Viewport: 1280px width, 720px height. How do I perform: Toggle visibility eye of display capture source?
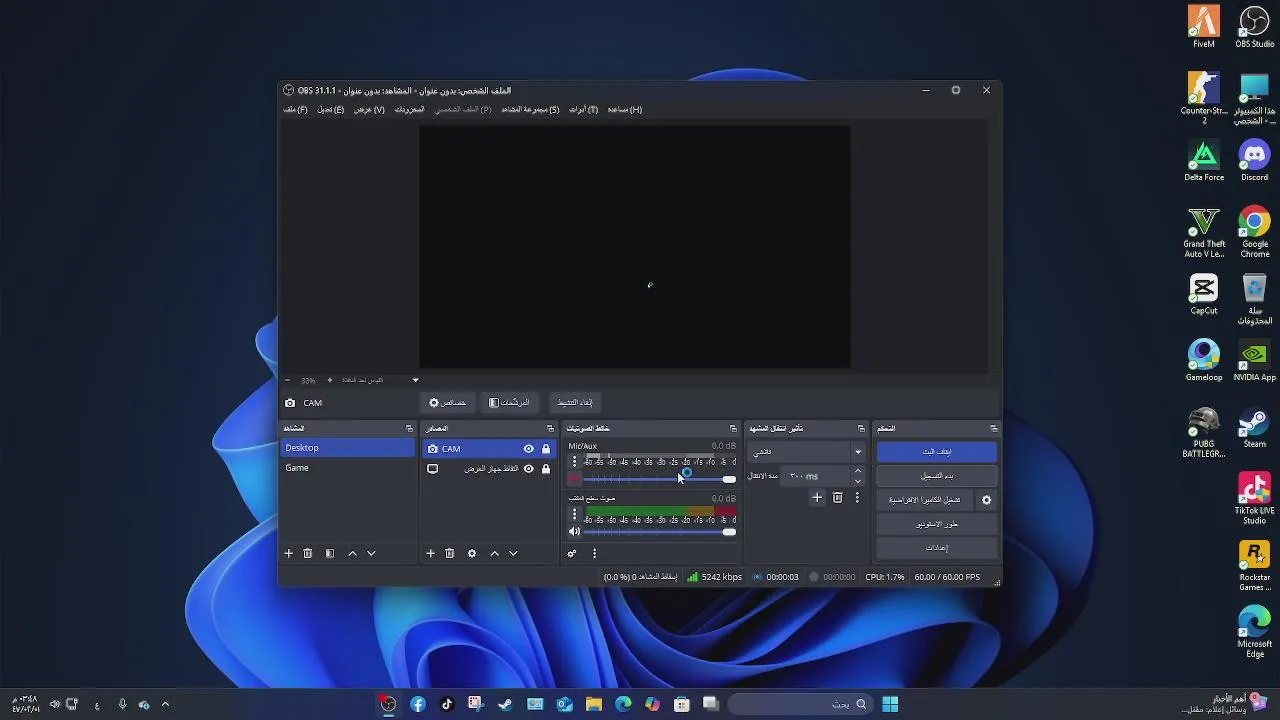coord(529,469)
